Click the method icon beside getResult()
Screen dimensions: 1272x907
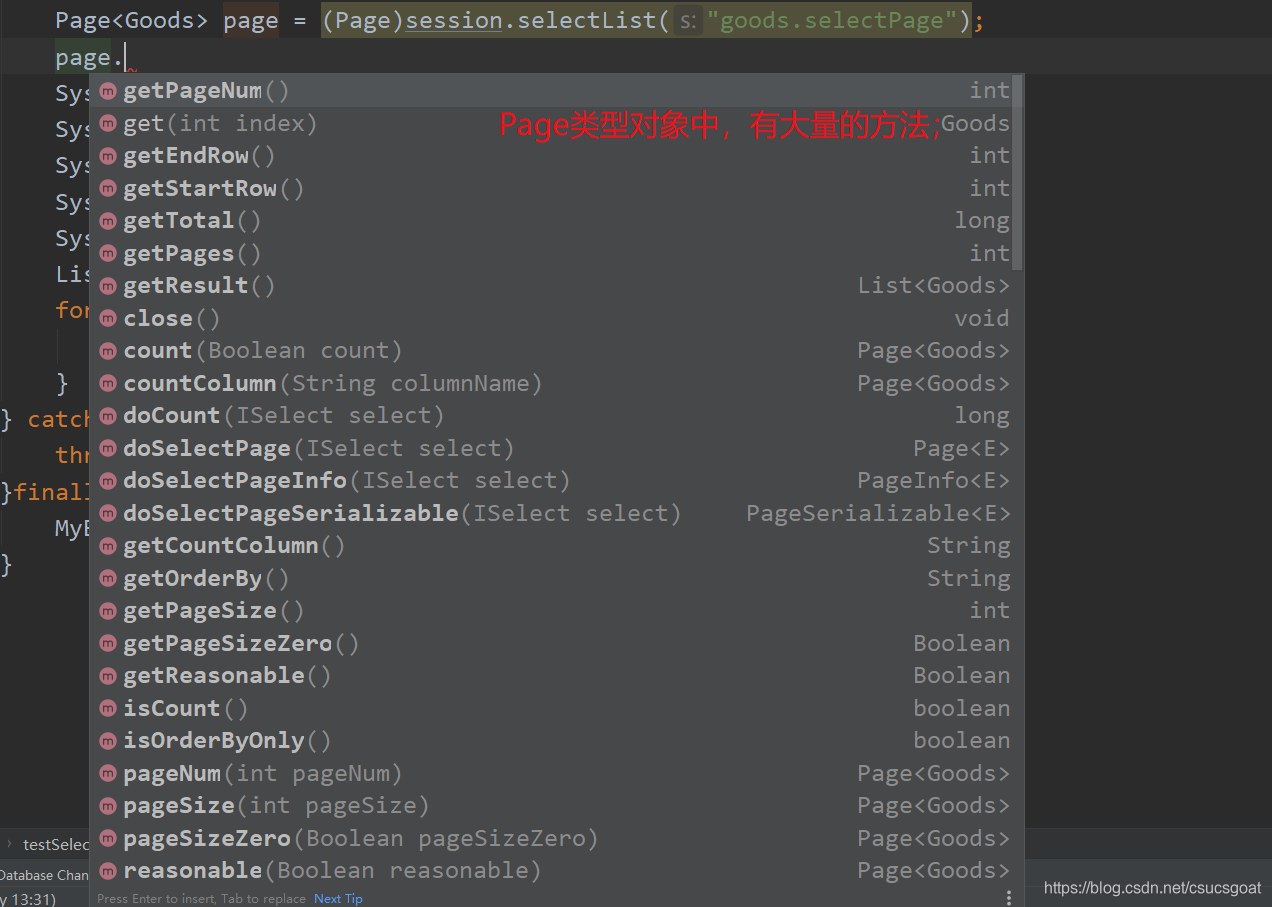107,285
